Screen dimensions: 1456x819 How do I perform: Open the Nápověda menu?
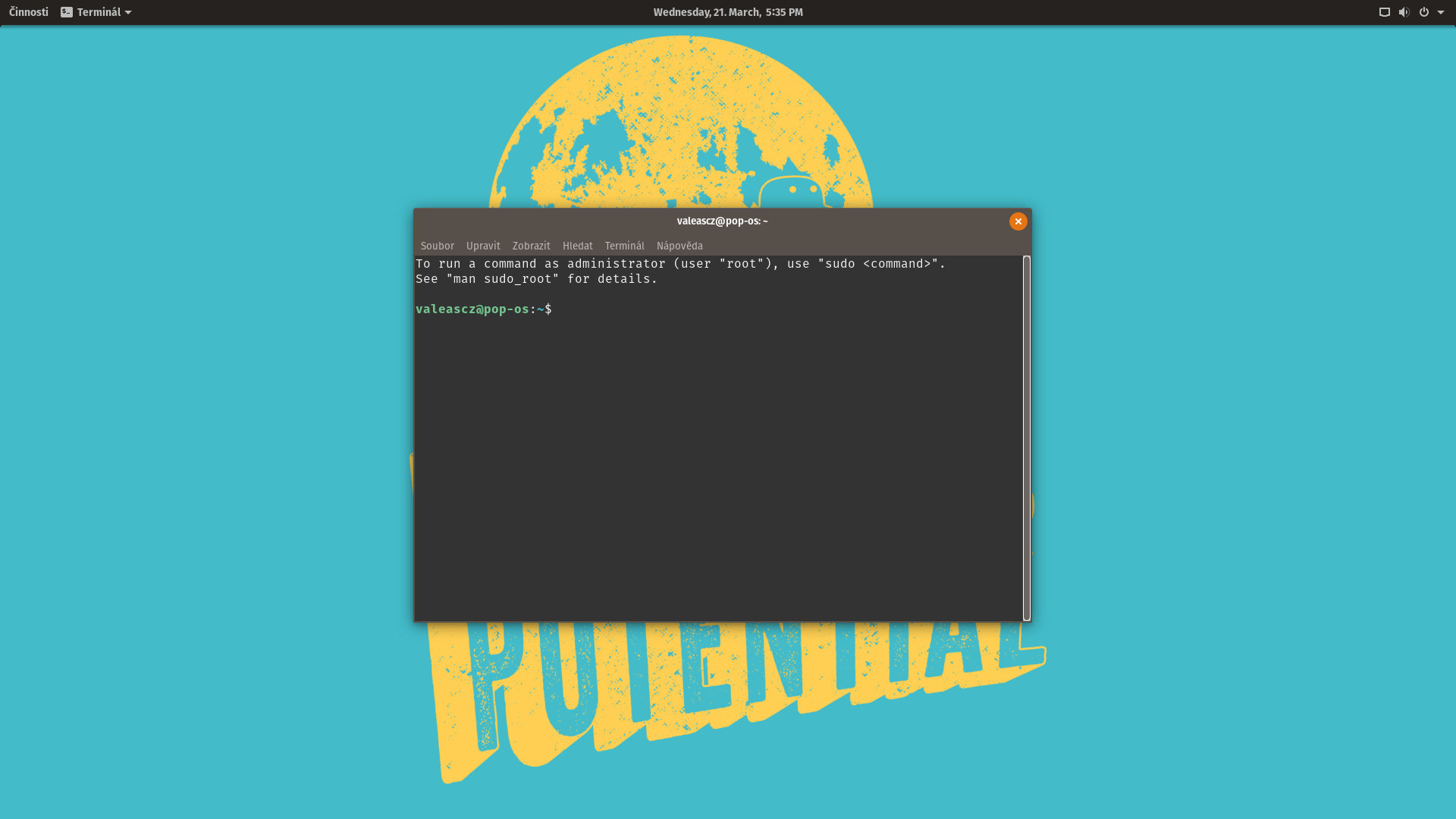(679, 246)
